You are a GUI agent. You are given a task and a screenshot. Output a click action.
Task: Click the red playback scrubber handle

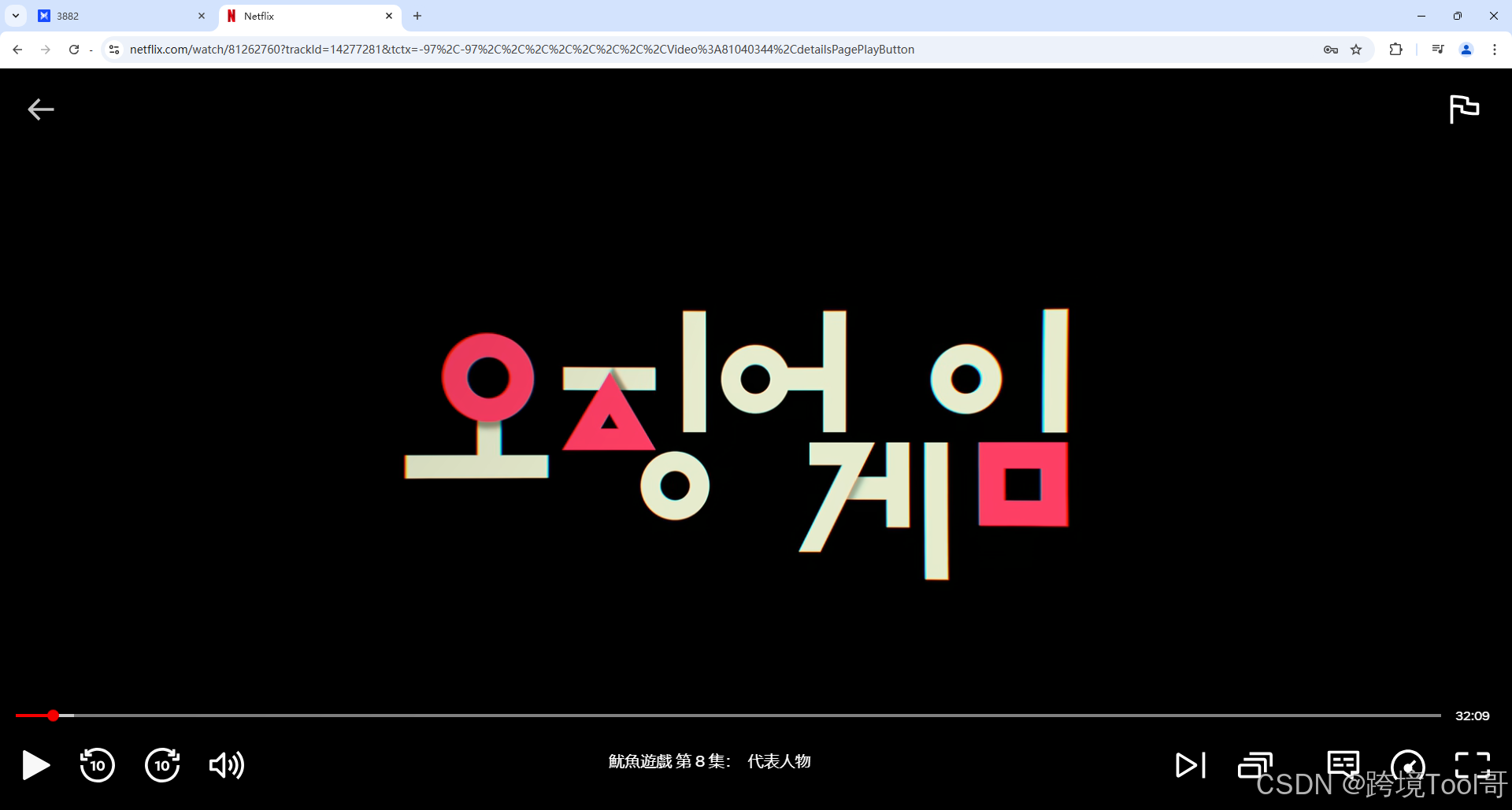pos(53,716)
